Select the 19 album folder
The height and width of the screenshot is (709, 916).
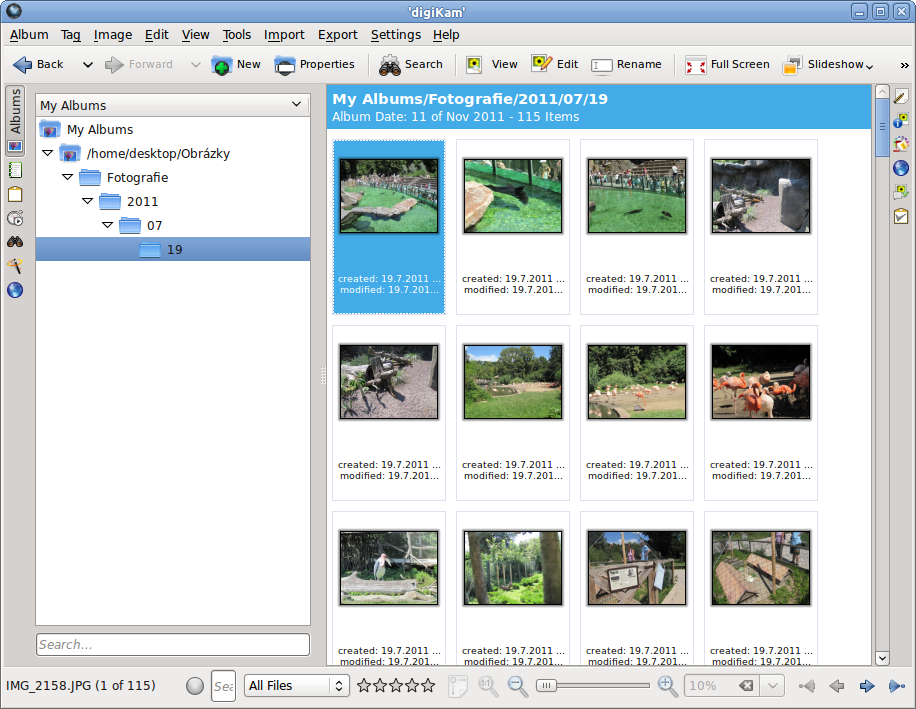point(173,249)
